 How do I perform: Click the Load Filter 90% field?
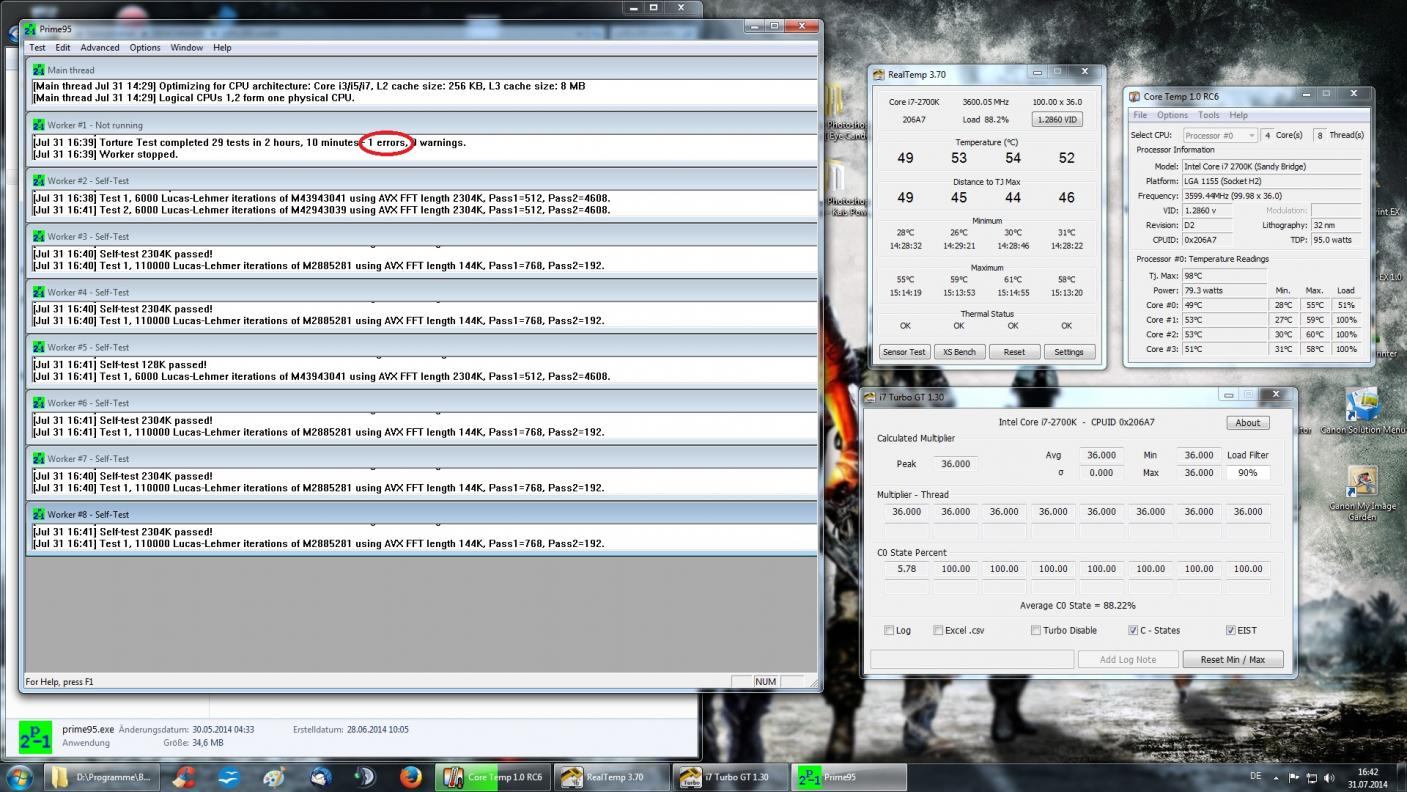click(x=1248, y=472)
